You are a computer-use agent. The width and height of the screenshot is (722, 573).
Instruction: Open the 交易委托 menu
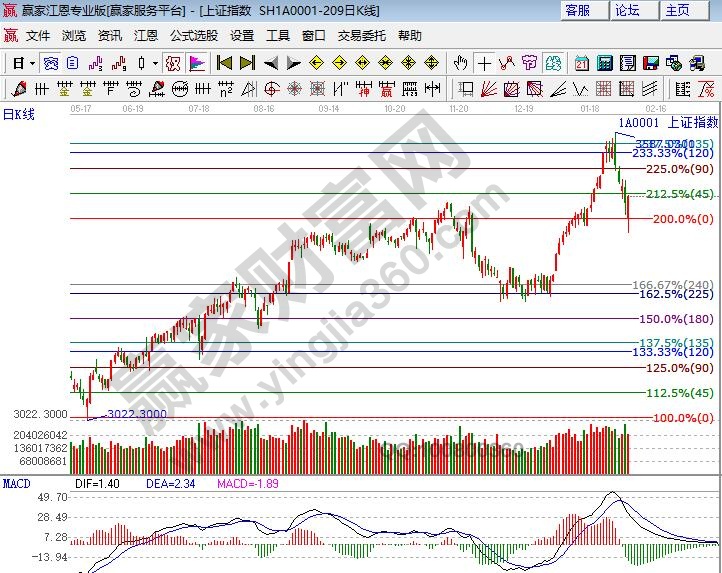click(361, 35)
